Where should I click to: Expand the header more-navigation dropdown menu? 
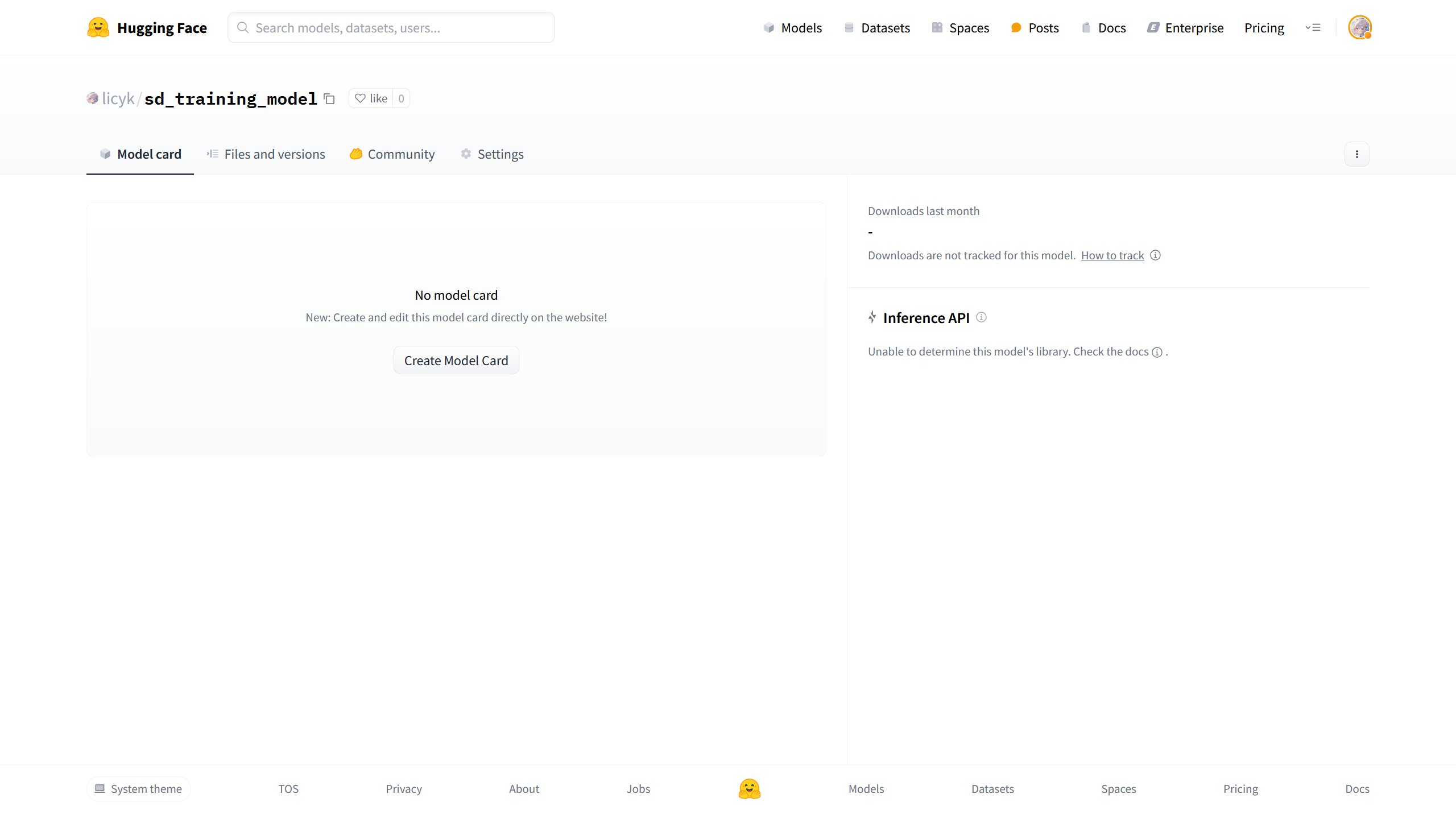1313,27
